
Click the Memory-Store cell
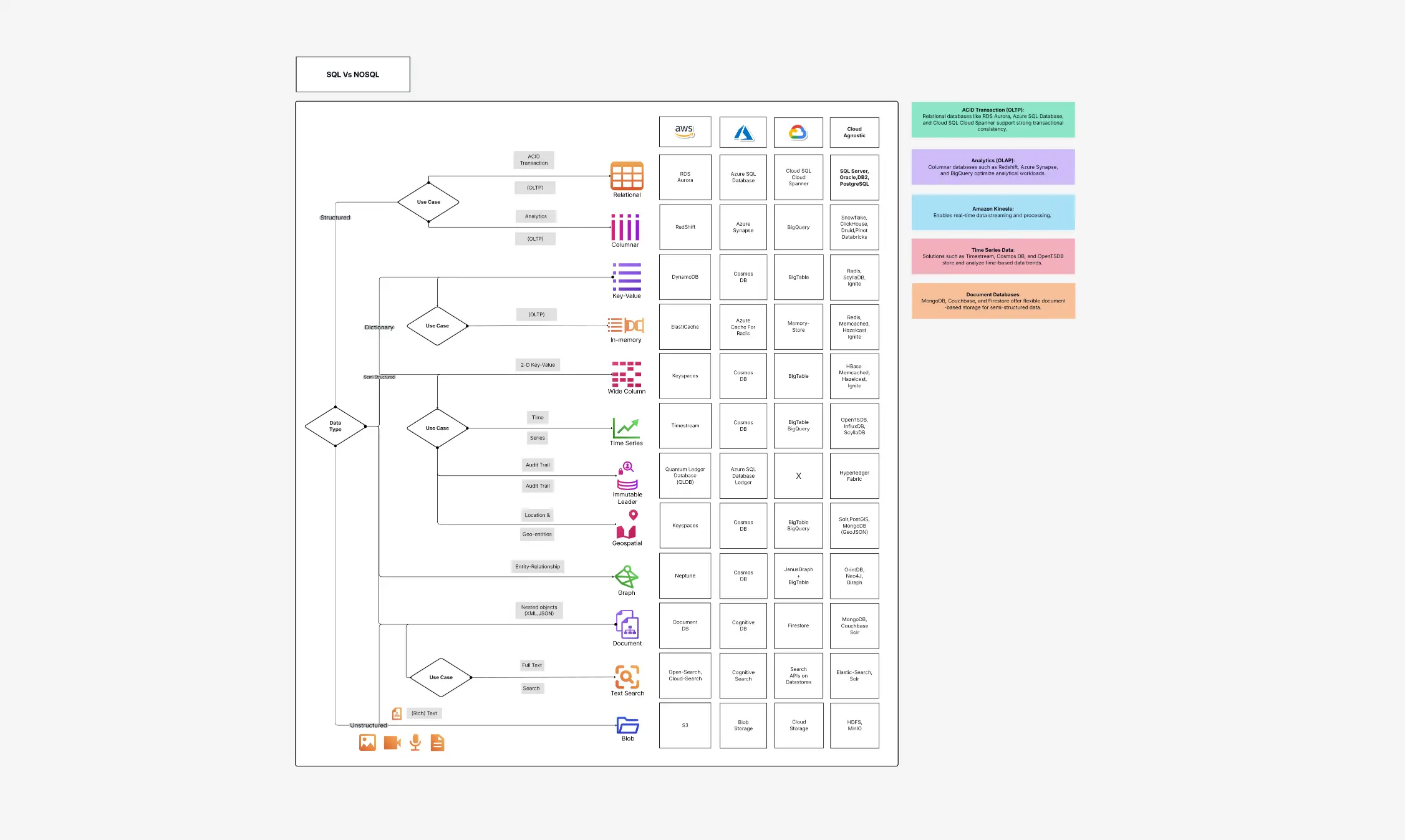798,327
